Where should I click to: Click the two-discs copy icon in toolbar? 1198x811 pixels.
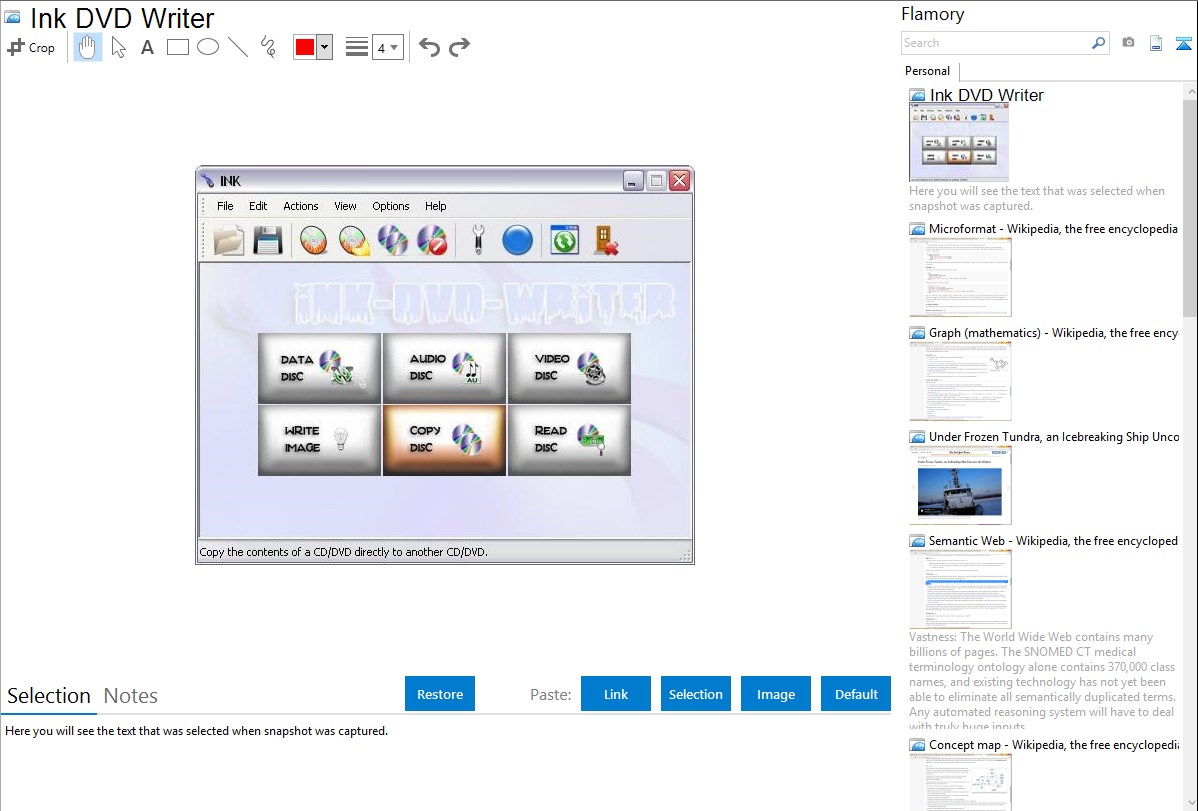click(x=393, y=240)
